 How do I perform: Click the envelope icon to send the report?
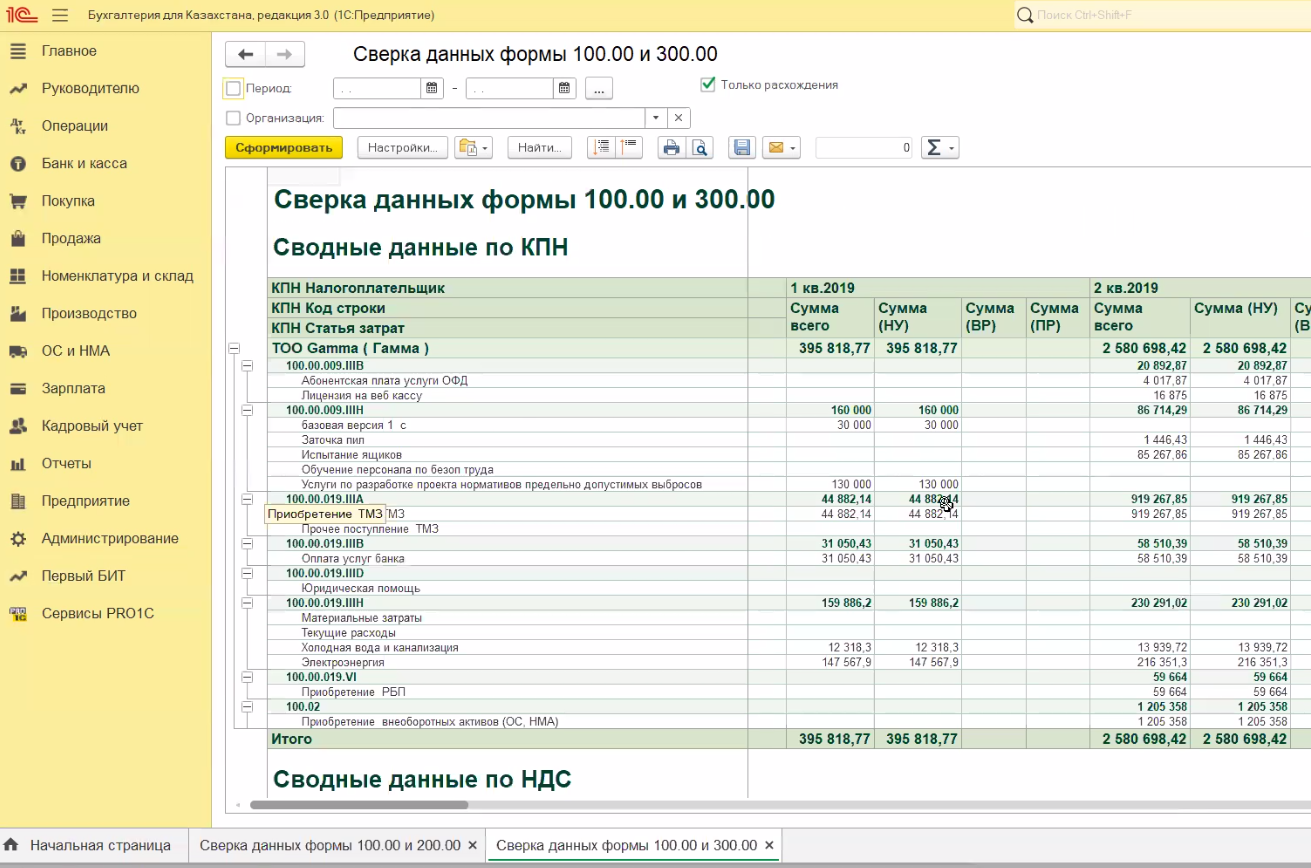(776, 148)
